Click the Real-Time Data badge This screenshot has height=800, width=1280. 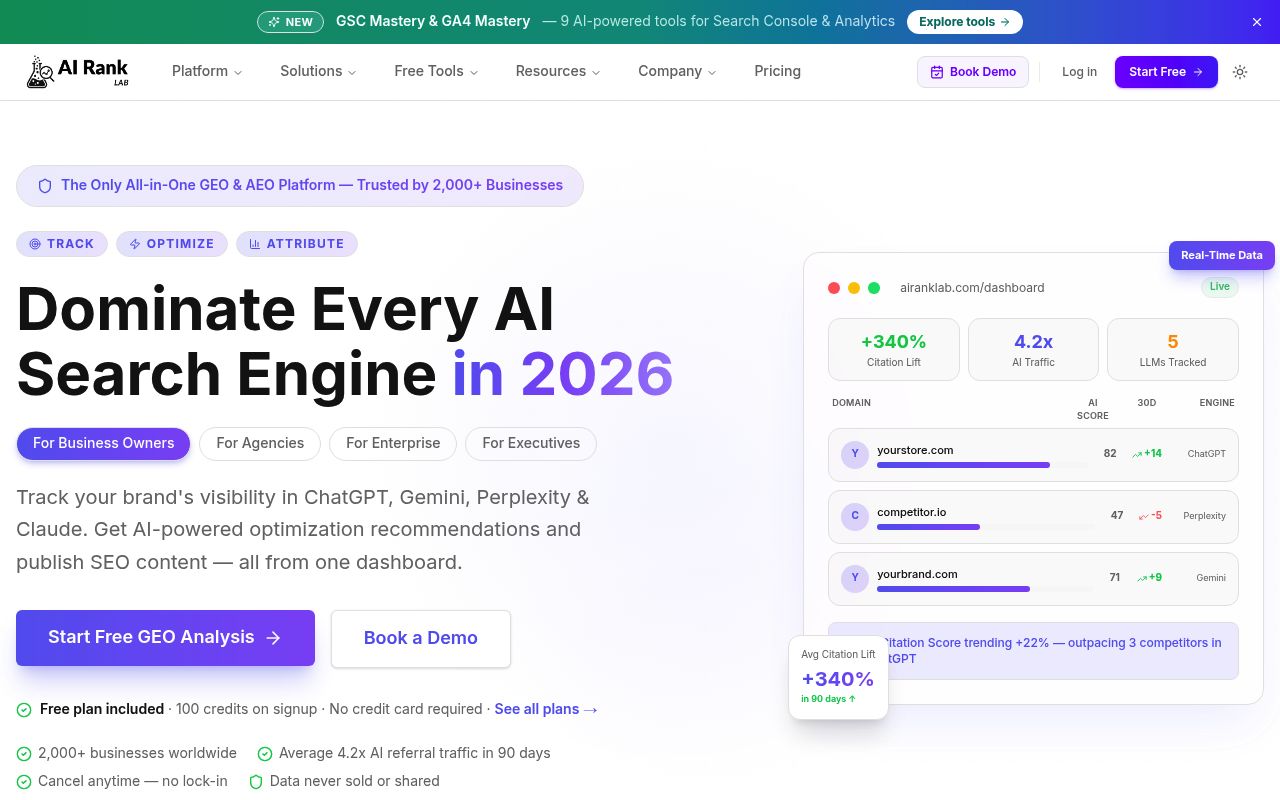click(x=1222, y=255)
